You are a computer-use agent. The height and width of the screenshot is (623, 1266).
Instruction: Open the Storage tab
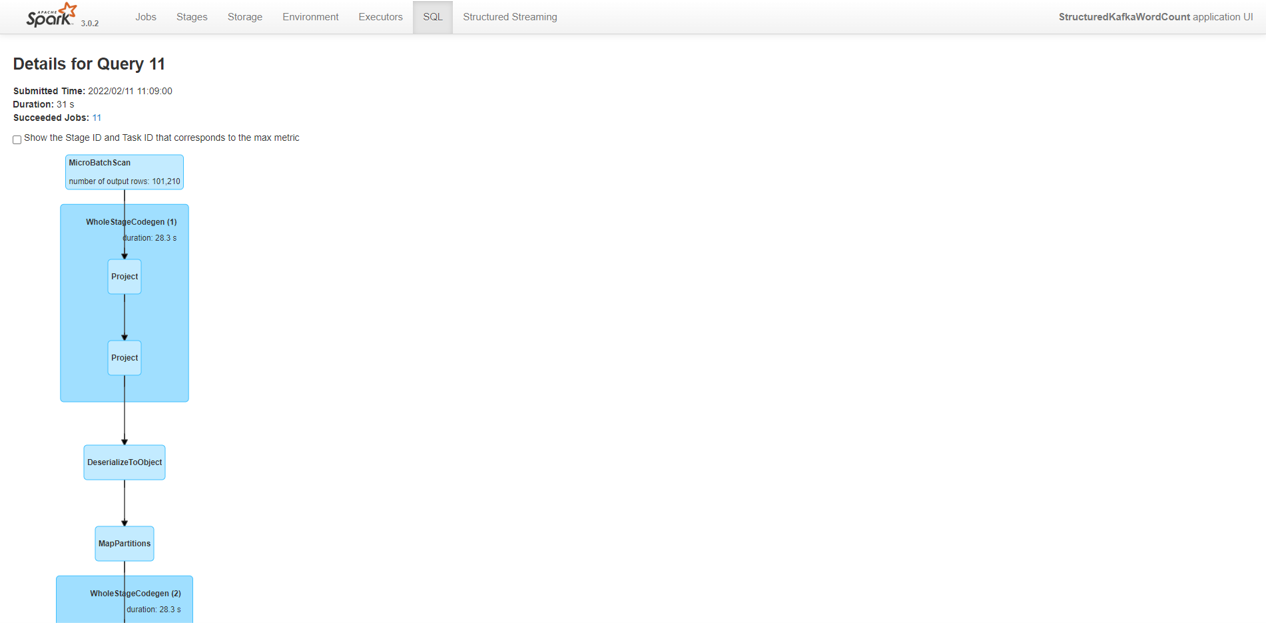(245, 17)
